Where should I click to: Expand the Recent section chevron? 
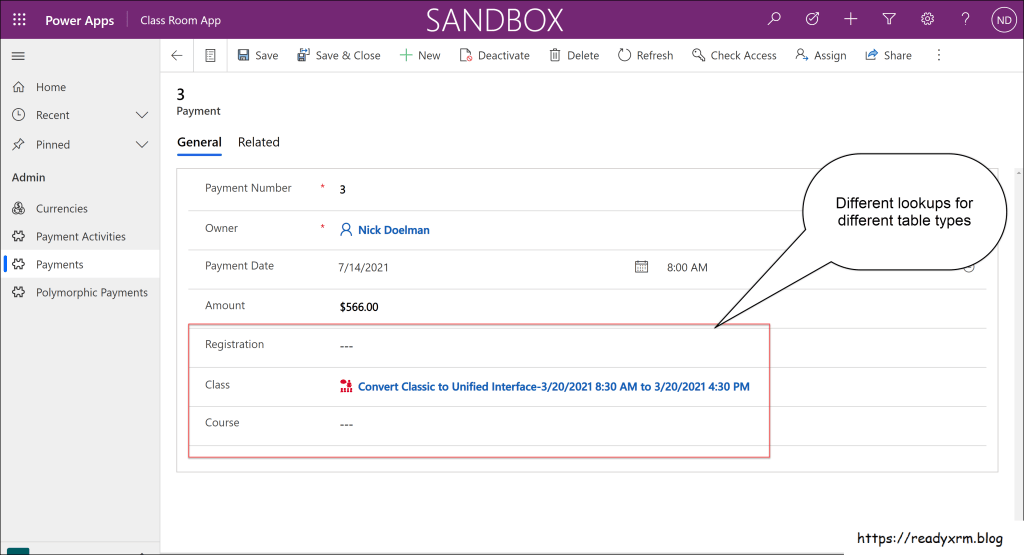[x=142, y=115]
